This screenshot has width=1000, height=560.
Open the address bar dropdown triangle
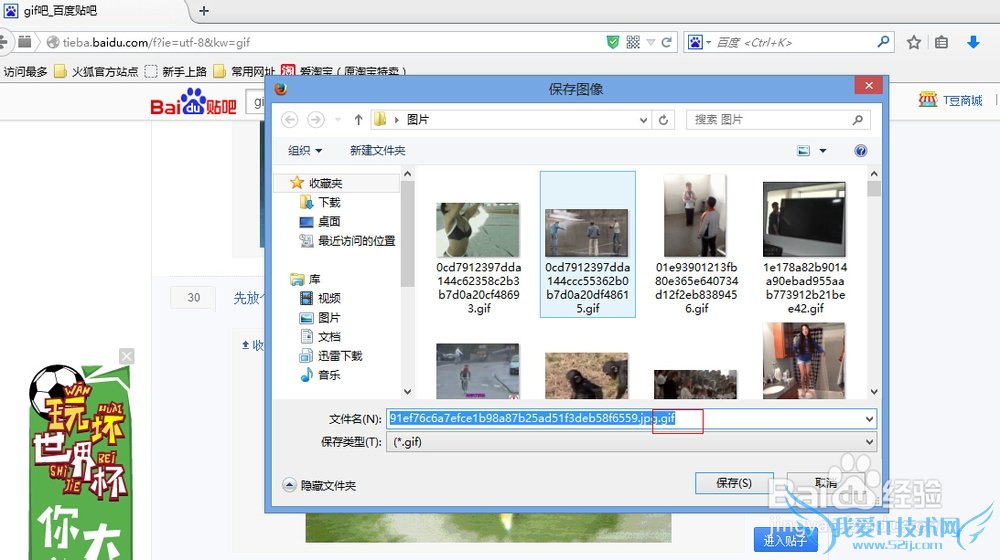tap(651, 42)
